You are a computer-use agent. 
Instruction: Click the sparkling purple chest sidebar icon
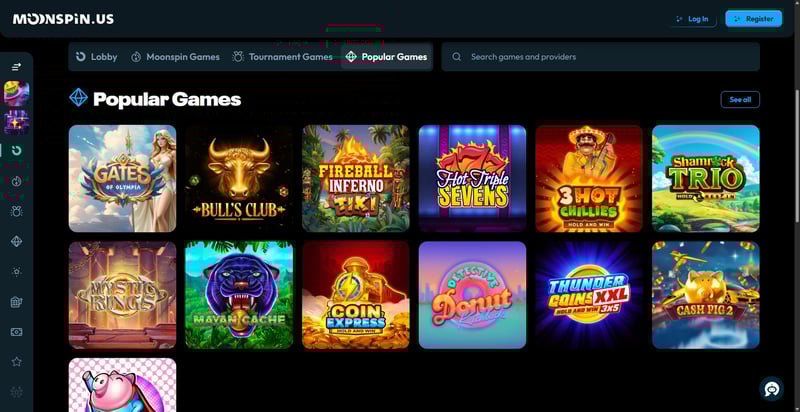(x=16, y=122)
